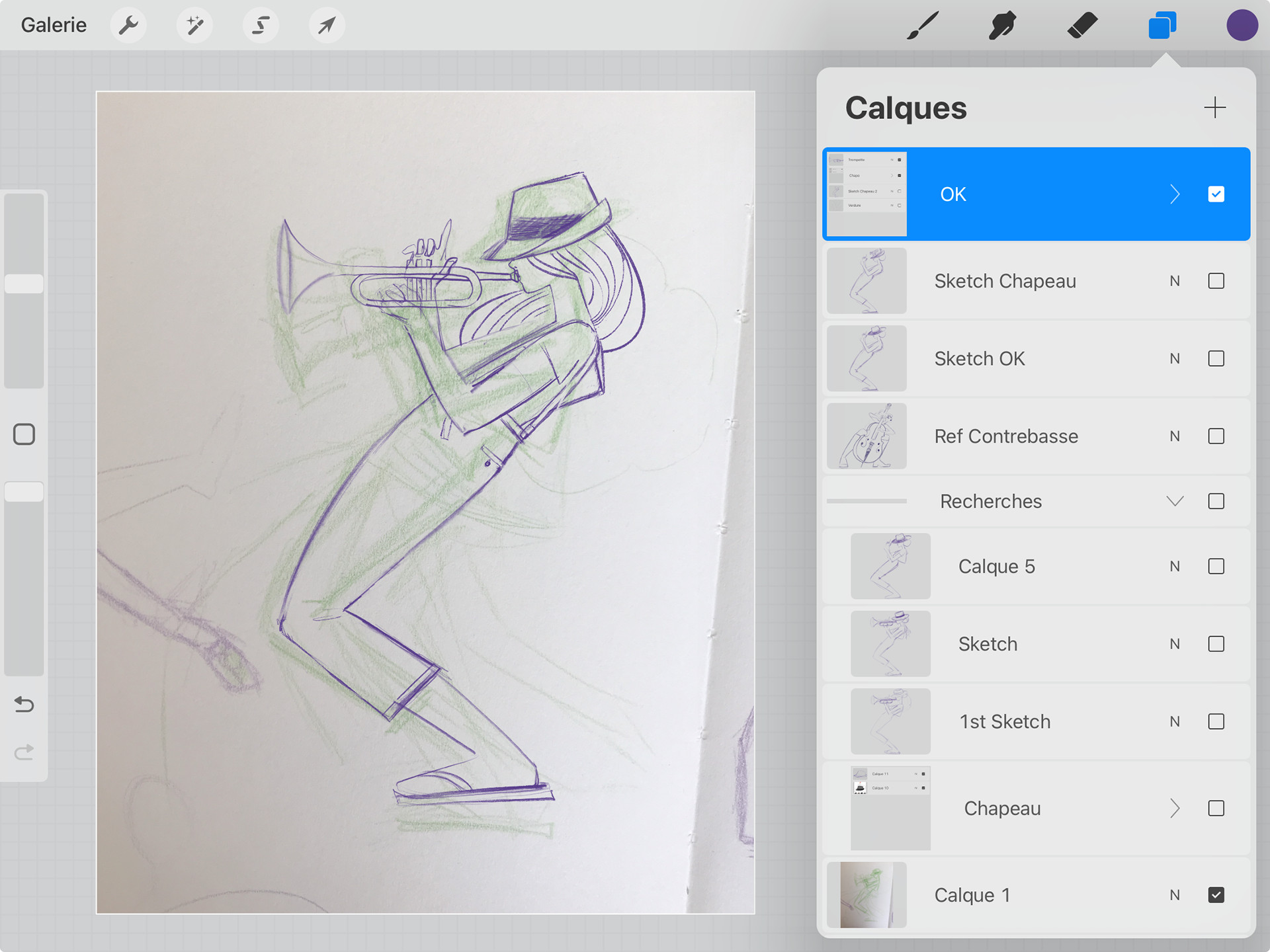Open the Actions wrench menu
This screenshot has height=952, width=1270.
pos(128,25)
